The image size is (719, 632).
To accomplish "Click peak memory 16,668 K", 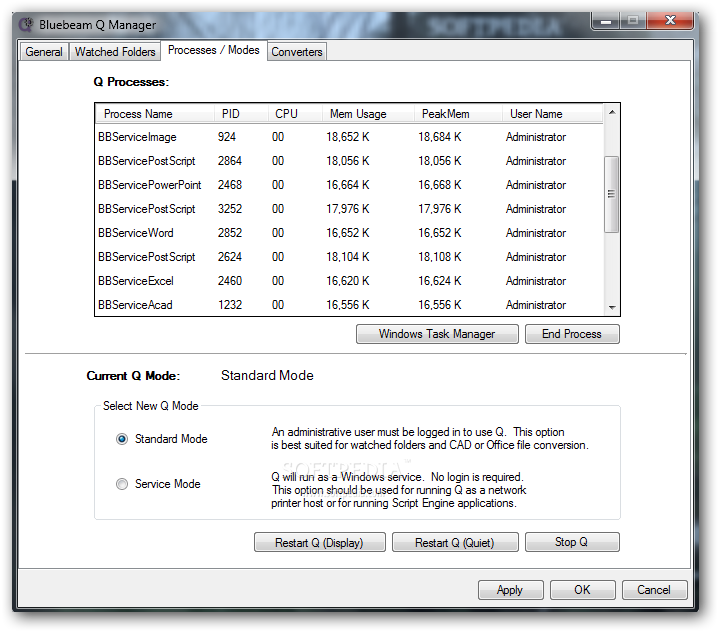I will (440, 185).
